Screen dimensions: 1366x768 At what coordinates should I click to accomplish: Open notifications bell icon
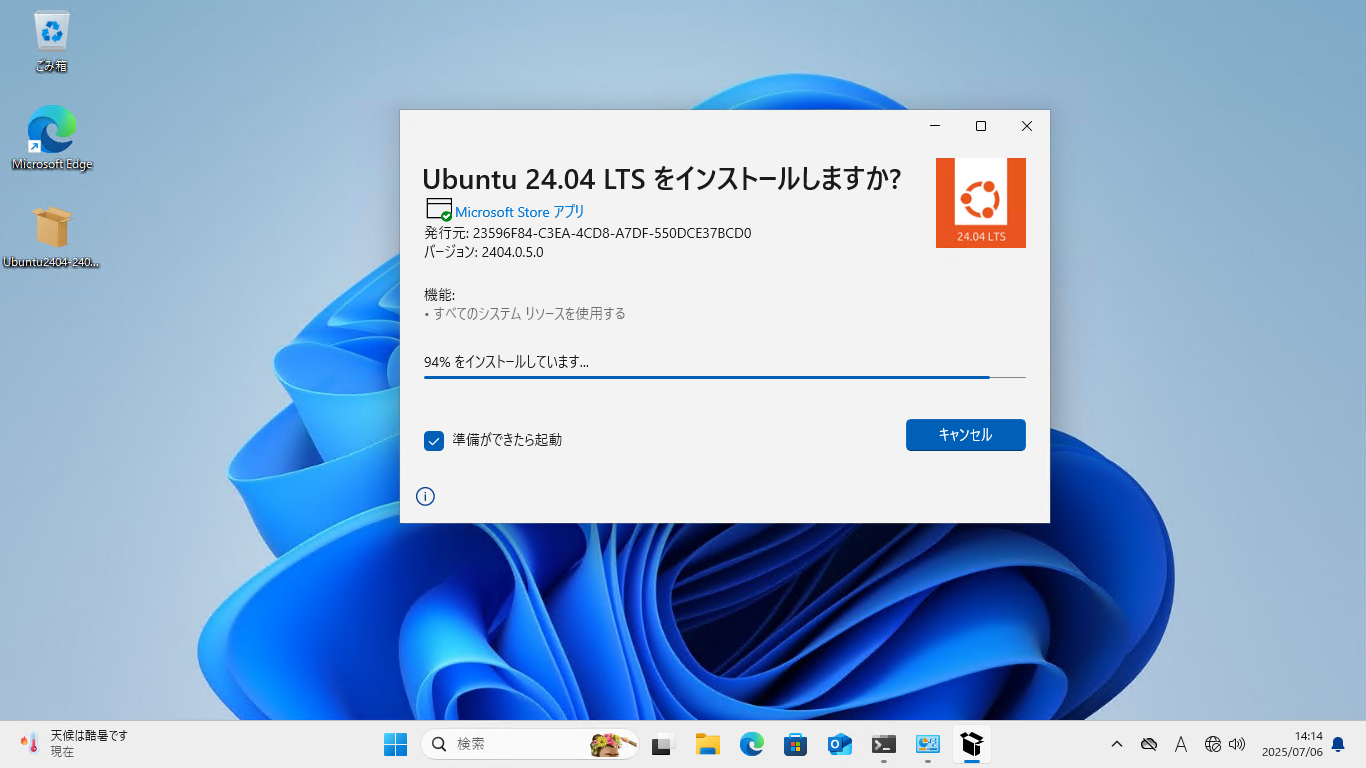click(1338, 744)
